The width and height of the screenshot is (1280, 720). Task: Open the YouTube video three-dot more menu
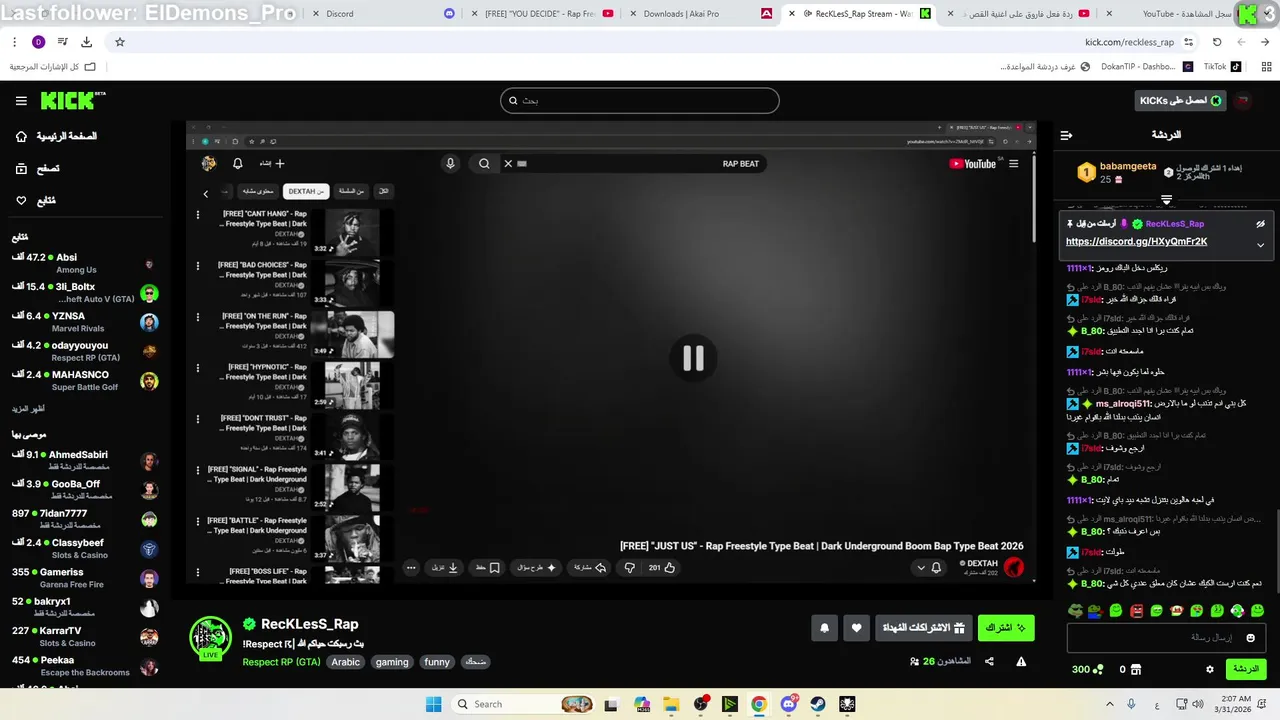[411, 568]
